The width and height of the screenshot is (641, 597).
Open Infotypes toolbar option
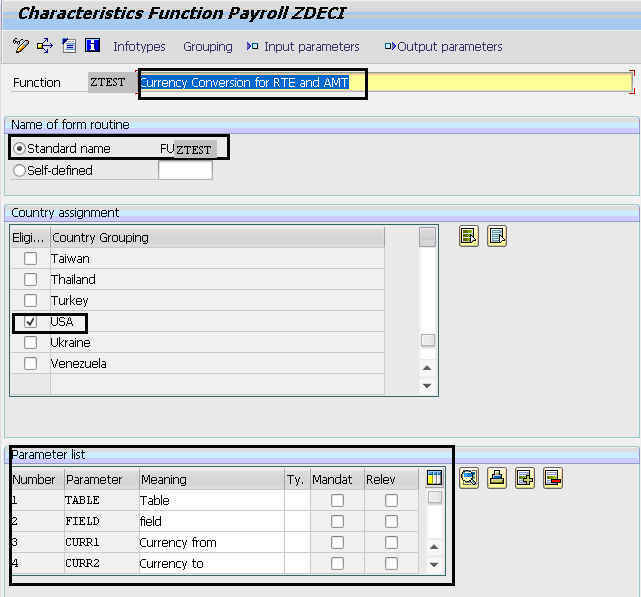(139, 47)
